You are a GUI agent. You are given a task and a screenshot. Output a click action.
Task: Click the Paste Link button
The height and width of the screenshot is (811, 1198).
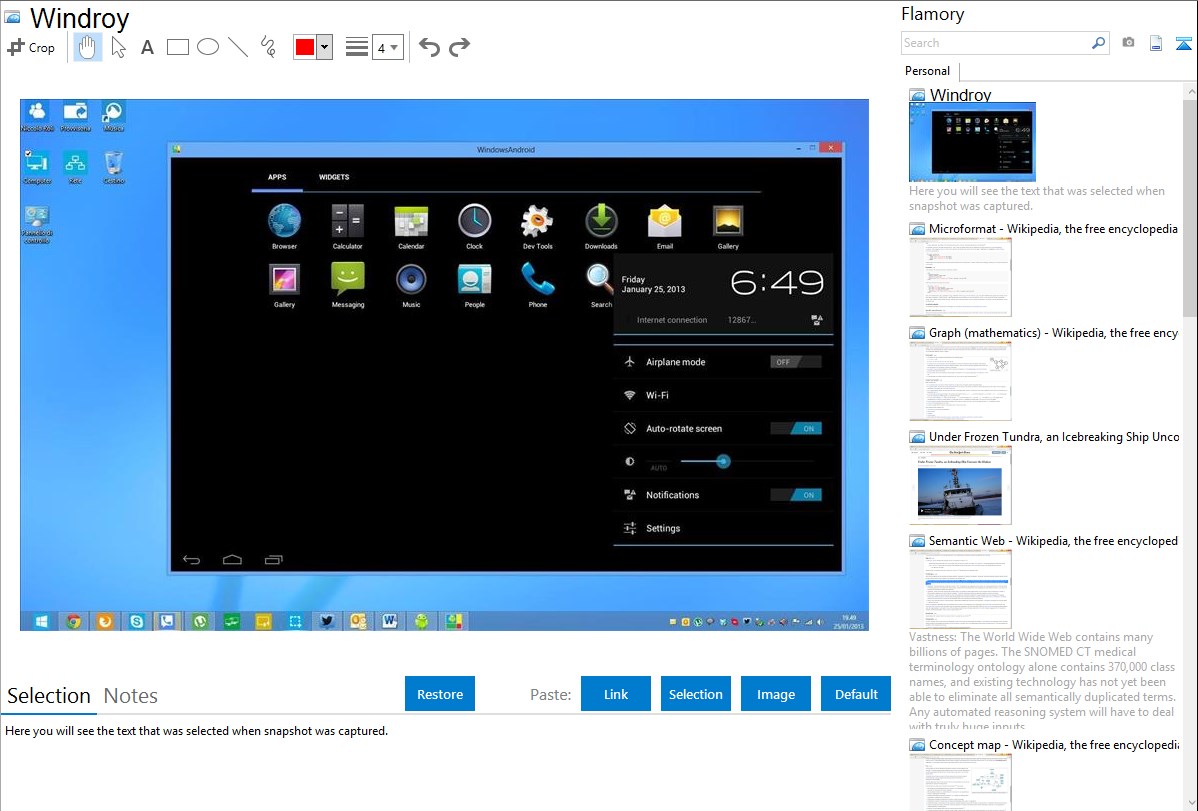coord(616,694)
